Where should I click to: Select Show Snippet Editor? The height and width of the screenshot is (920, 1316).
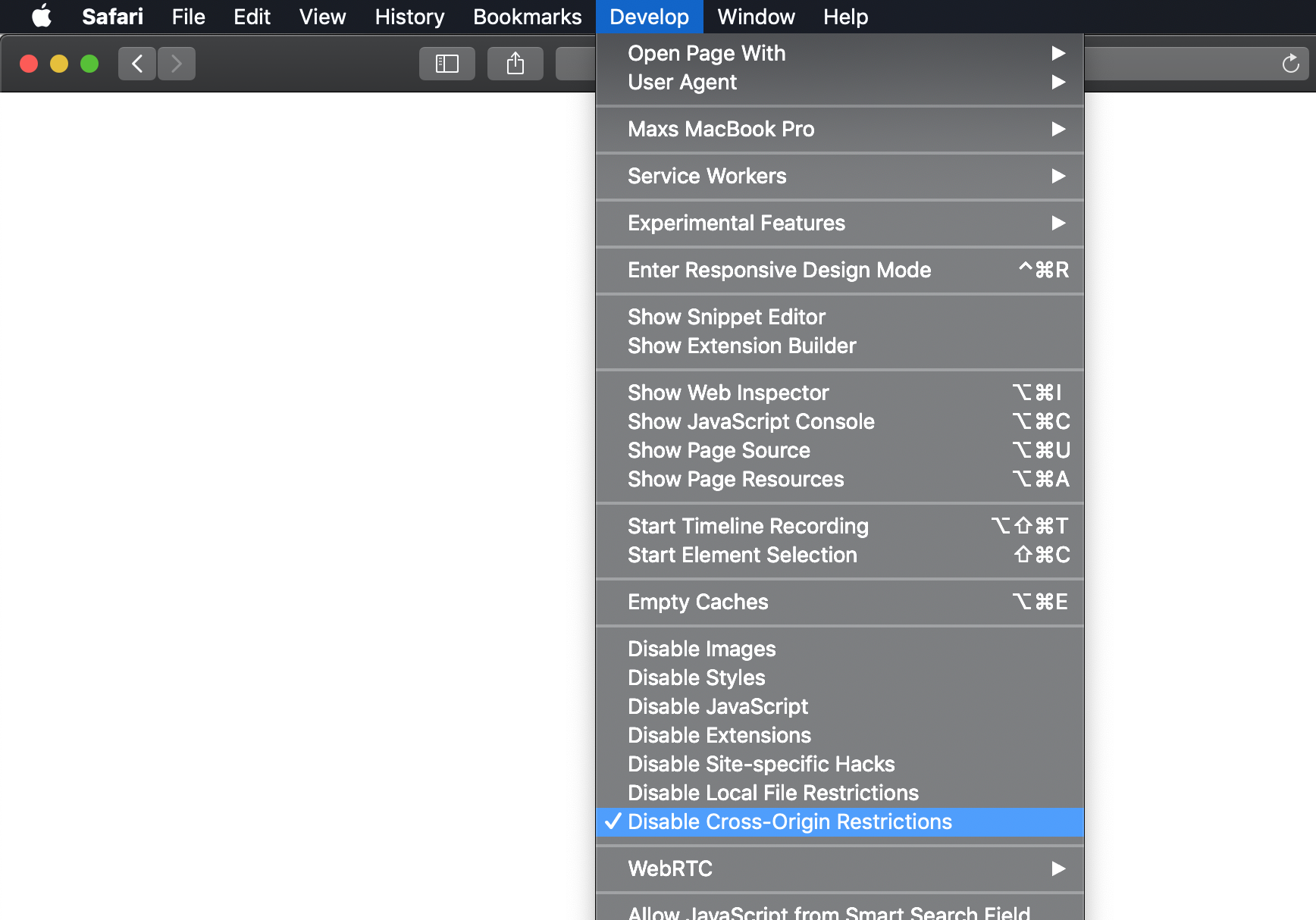tap(840, 317)
